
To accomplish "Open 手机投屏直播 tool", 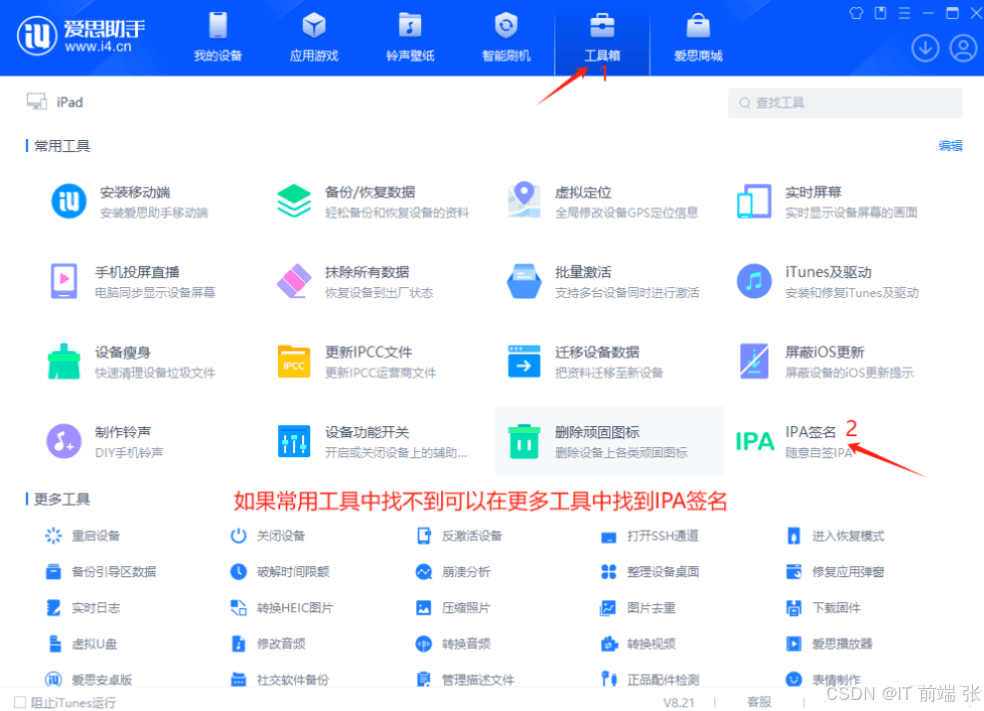I will click(x=133, y=281).
